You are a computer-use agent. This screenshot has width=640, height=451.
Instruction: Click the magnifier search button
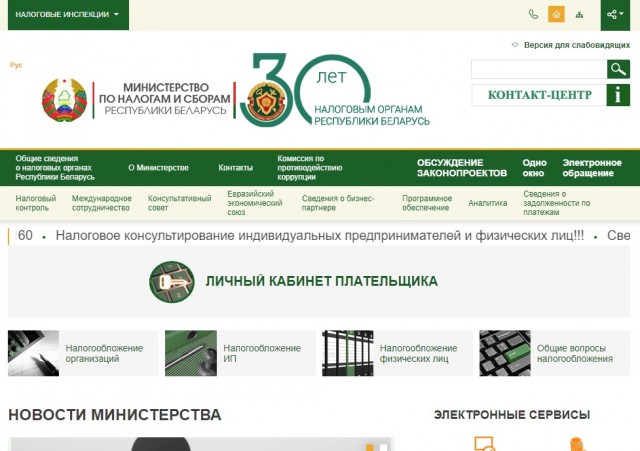(618, 69)
